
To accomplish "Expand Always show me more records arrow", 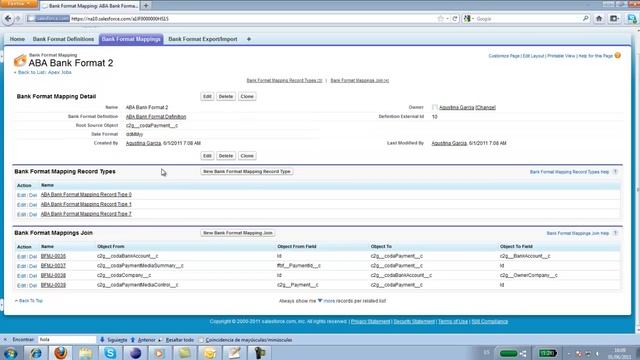I will (x=320, y=300).
